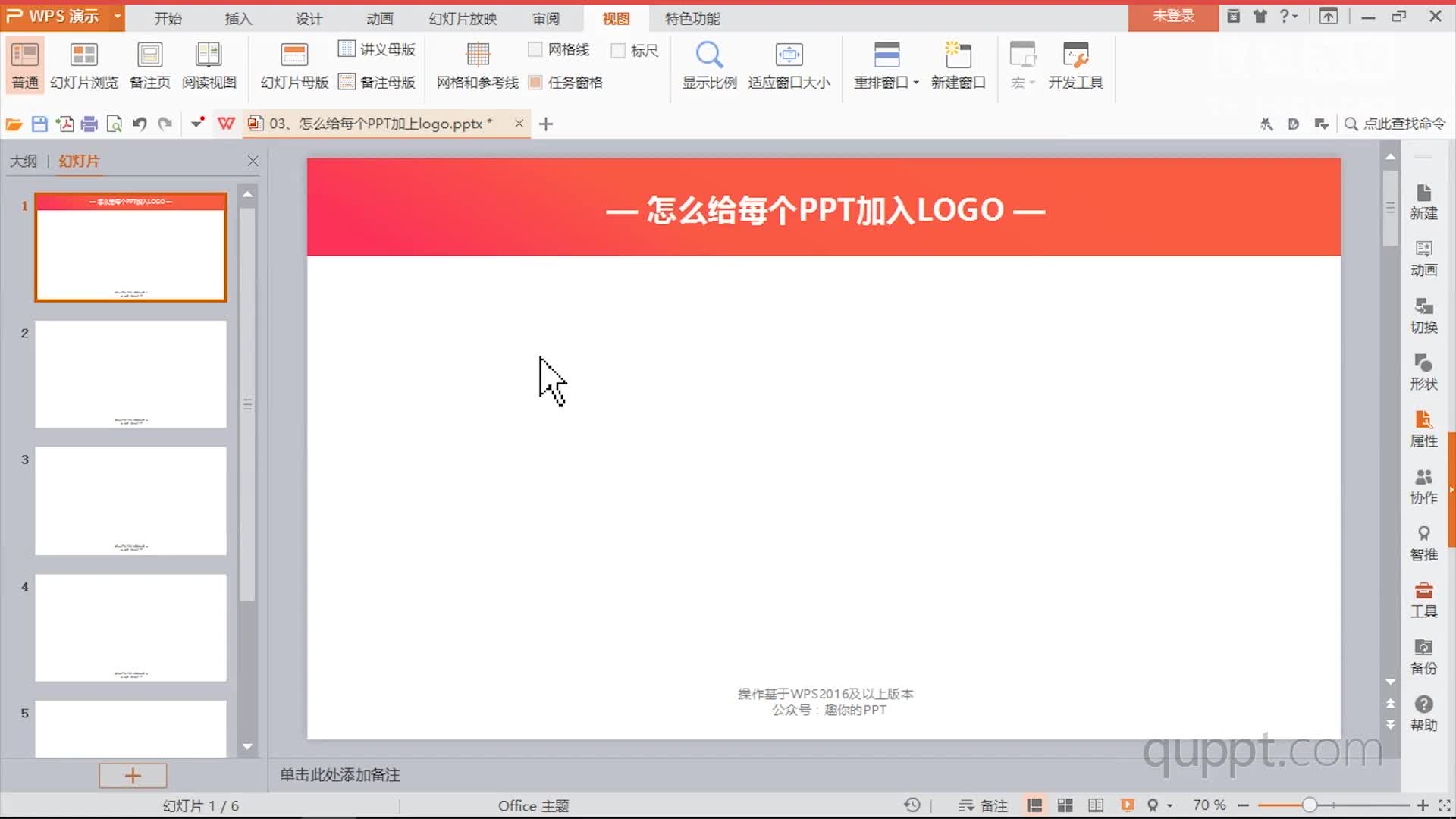
Task: Toggle 任务窗格 task pane checkbox
Action: tap(535, 83)
